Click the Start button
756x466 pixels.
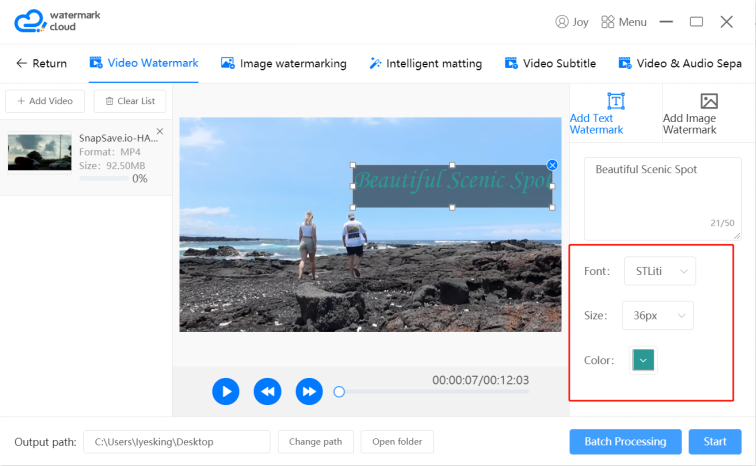(x=715, y=441)
